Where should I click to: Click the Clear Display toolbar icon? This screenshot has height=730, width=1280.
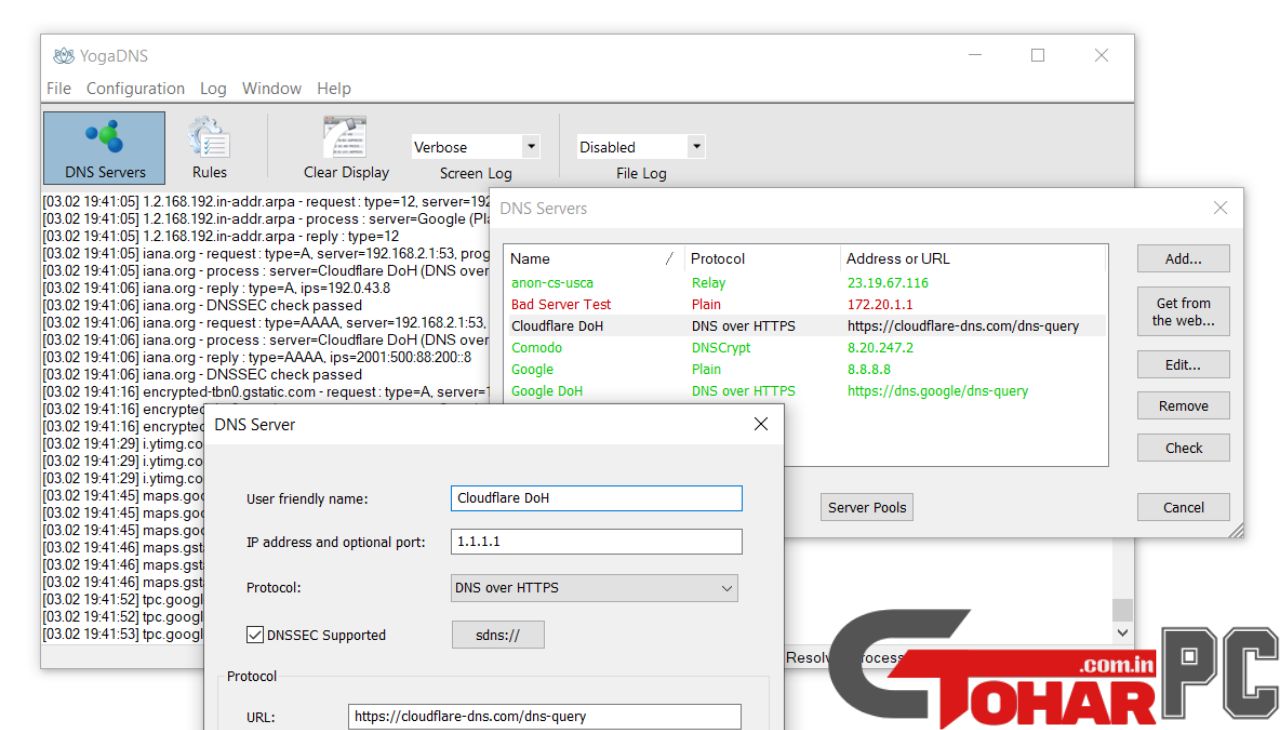[346, 147]
